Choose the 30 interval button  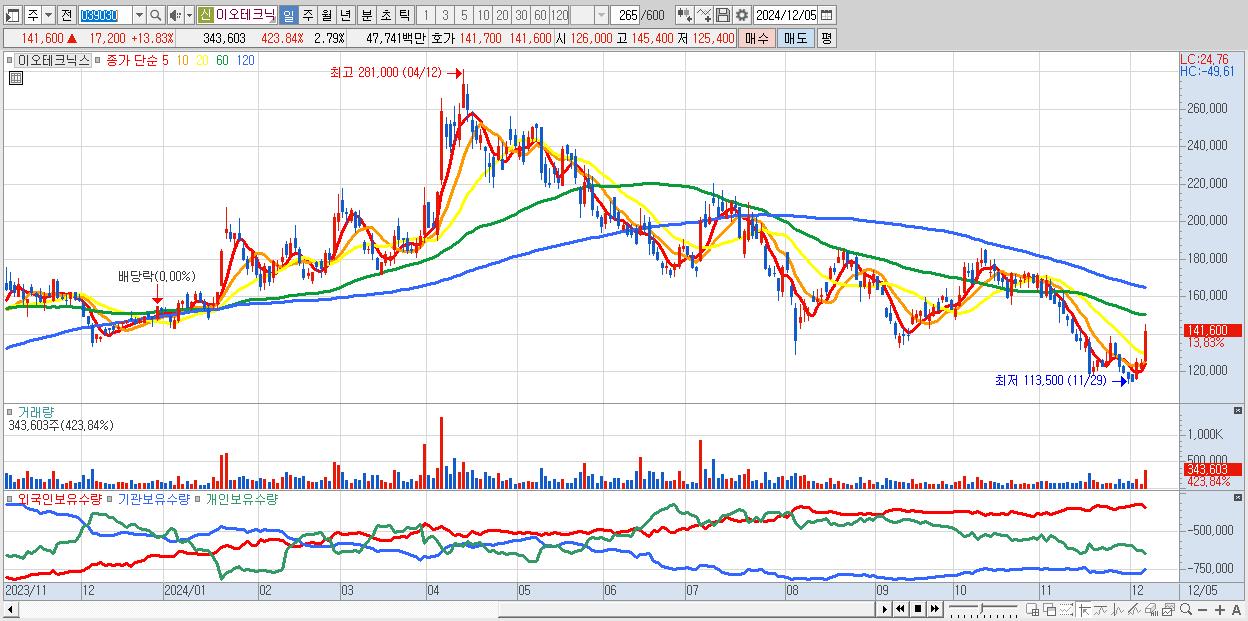[x=521, y=15]
